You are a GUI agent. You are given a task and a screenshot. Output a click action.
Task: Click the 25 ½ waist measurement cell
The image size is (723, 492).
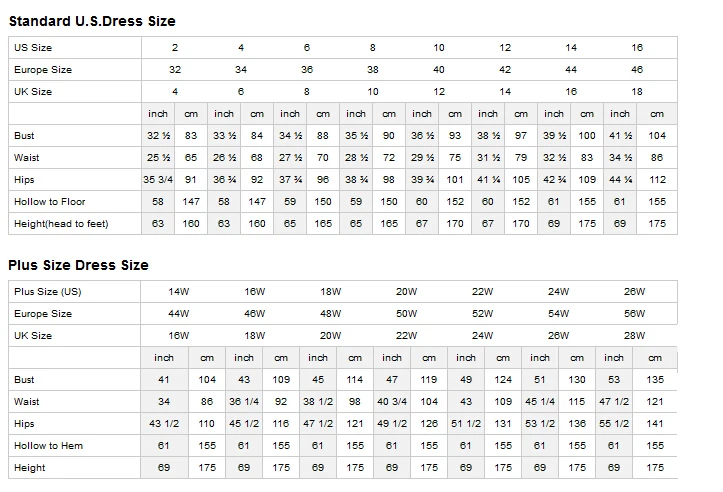point(158,158)
